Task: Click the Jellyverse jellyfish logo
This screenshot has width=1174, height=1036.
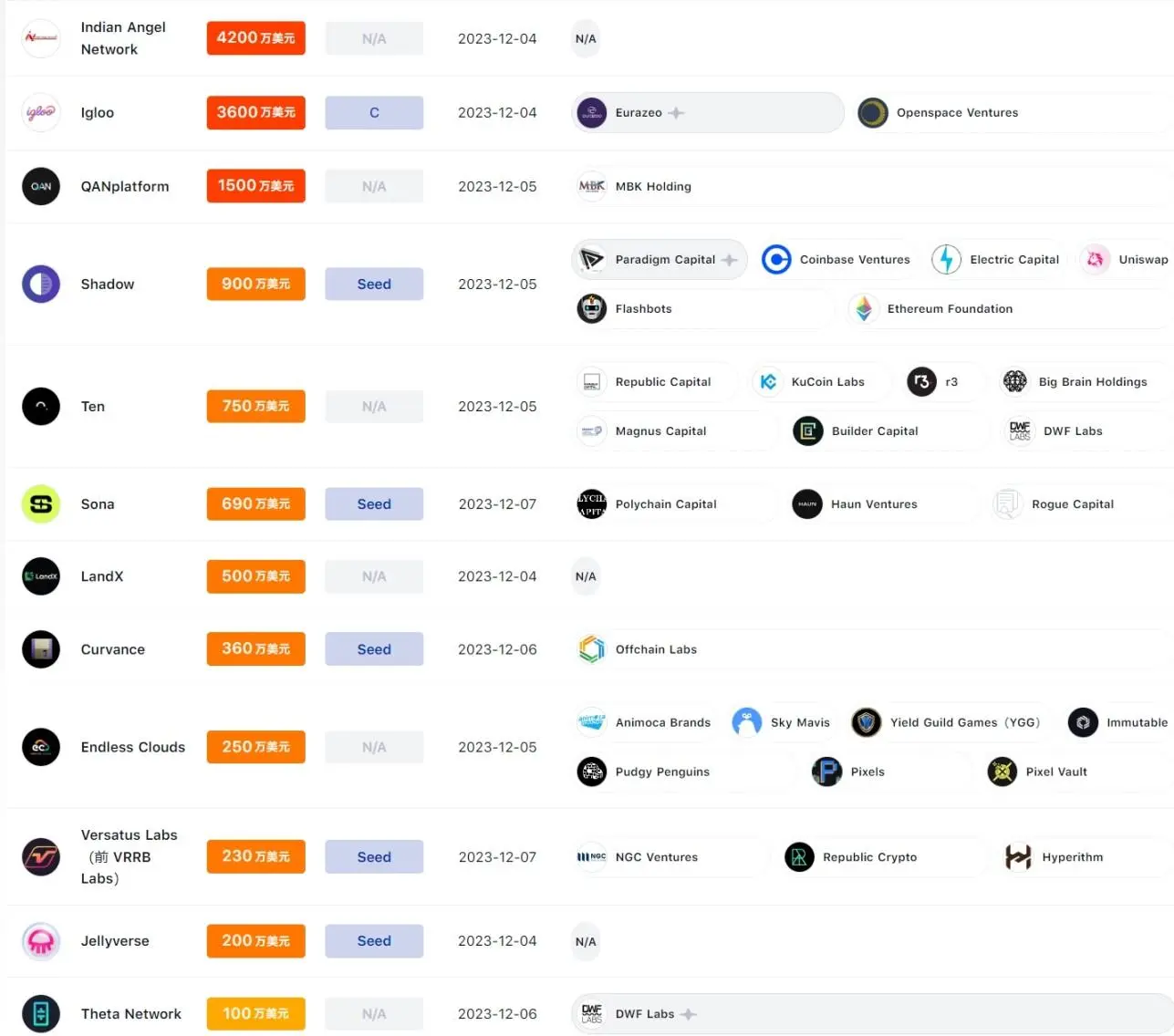Action: [41, 941]
